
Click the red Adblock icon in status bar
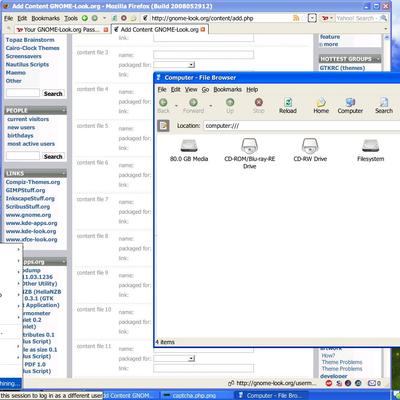[x=329, y=383]
